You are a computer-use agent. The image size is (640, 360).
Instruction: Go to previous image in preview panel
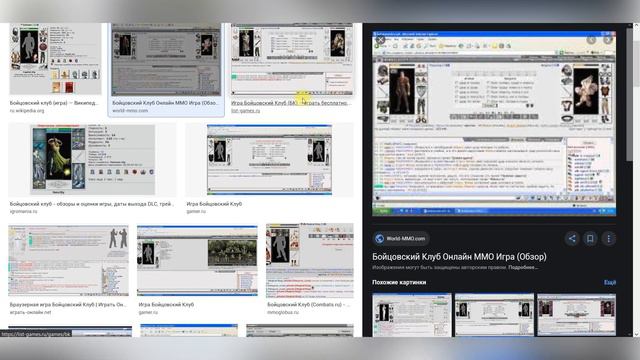pyautogui.click(x=591, y=40)
